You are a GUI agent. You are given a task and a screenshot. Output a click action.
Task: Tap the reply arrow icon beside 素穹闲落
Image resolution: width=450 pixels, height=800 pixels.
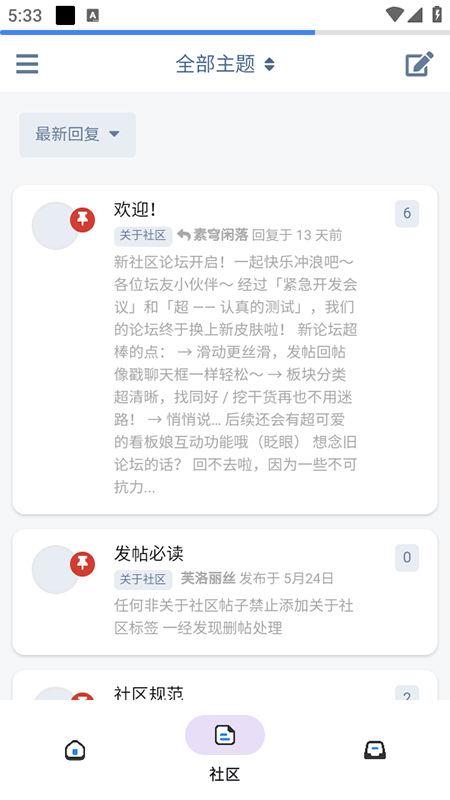pyautogui.click(x=184, y=235)
